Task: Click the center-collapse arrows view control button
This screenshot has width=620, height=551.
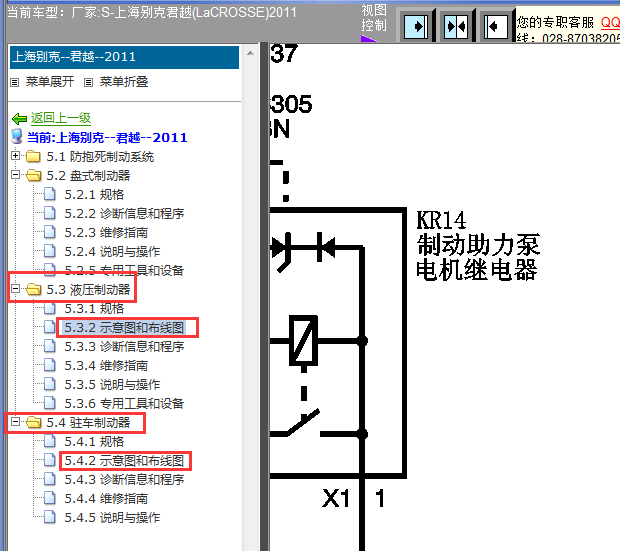Action: [x=456, y=27]
